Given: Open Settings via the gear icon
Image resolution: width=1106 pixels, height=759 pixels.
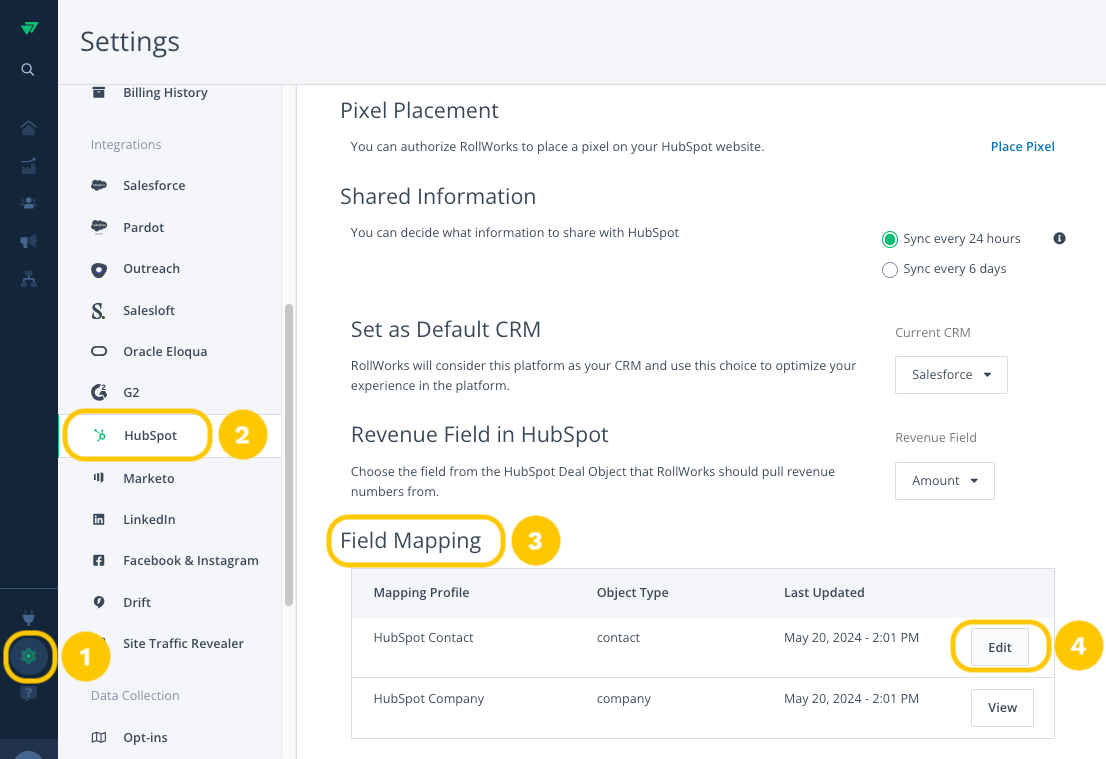Looking at the screenshot, I should tap(28, 656).
